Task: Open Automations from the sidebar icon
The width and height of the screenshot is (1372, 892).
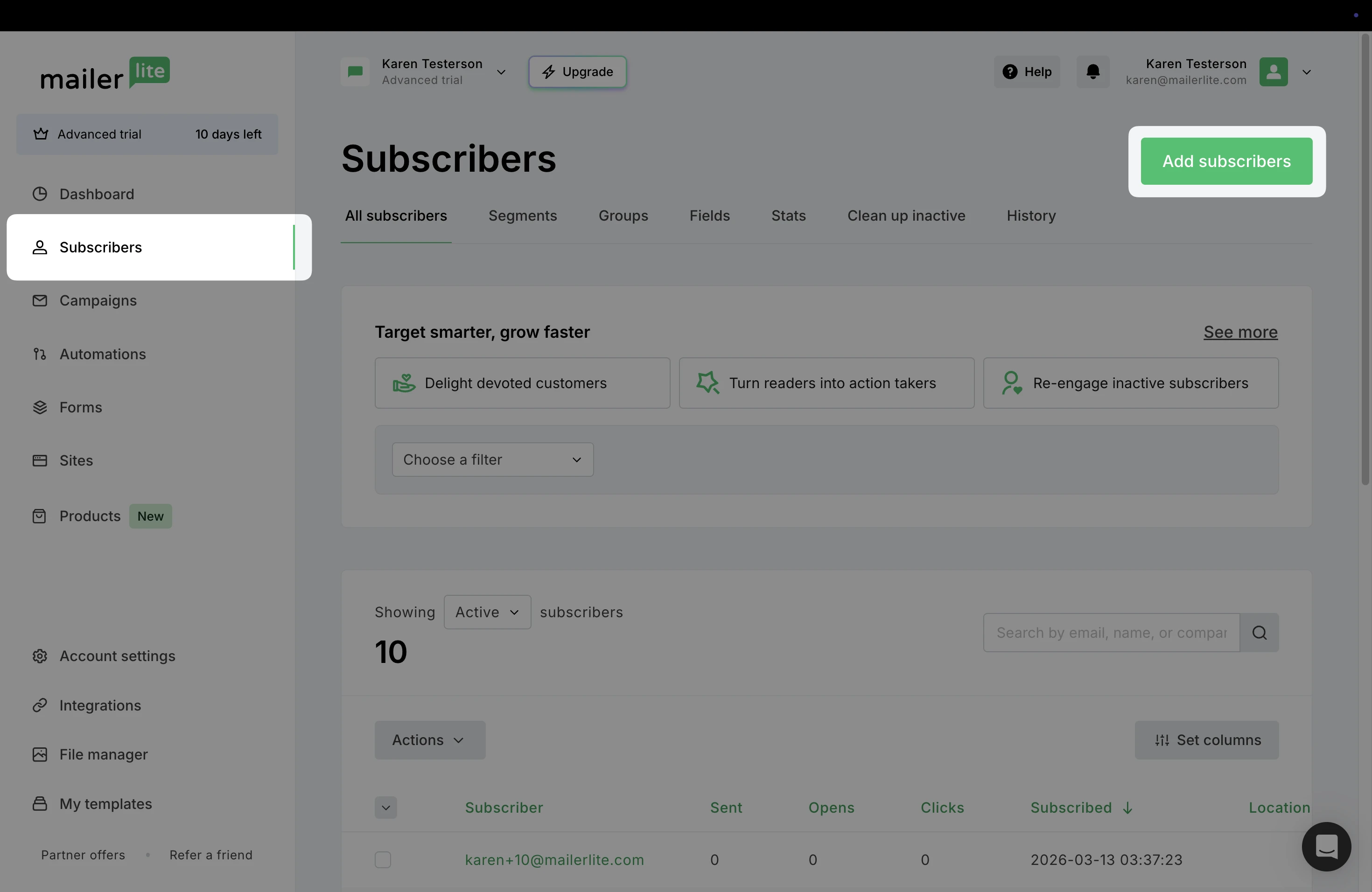Action: tap(39, 354)
